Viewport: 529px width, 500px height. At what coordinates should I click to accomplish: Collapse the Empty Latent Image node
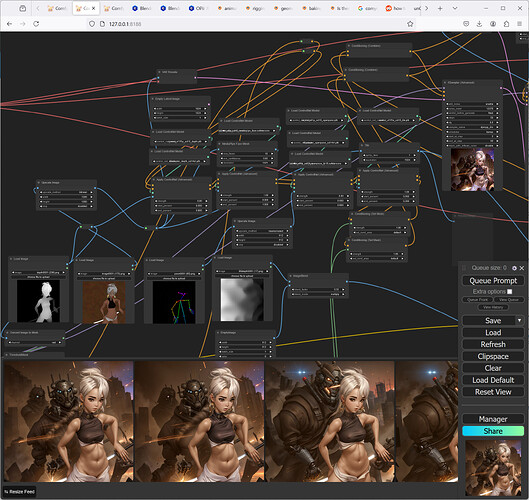(153, 99)
